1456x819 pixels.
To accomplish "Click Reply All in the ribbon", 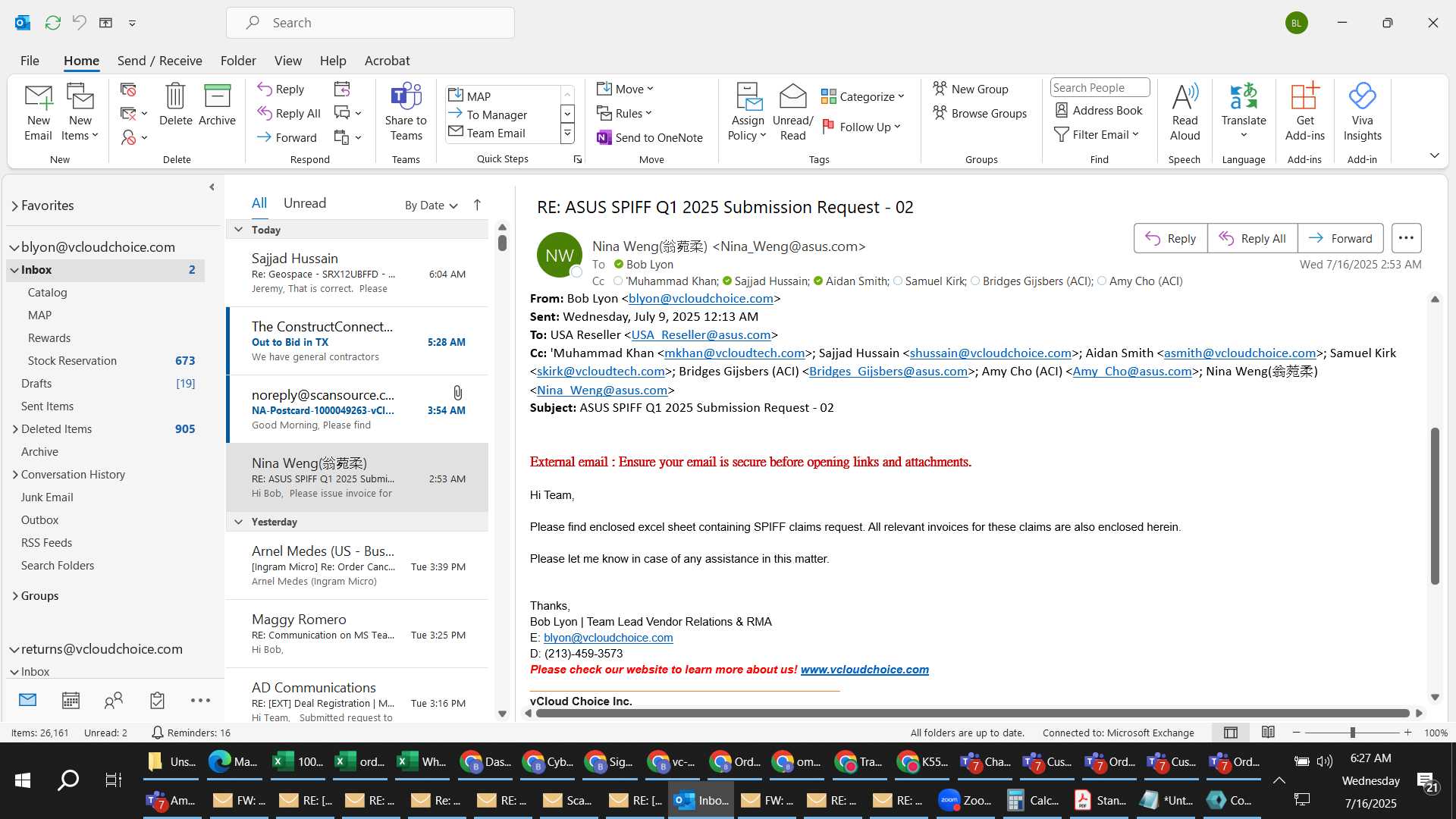I will click(x=289, y=113).
